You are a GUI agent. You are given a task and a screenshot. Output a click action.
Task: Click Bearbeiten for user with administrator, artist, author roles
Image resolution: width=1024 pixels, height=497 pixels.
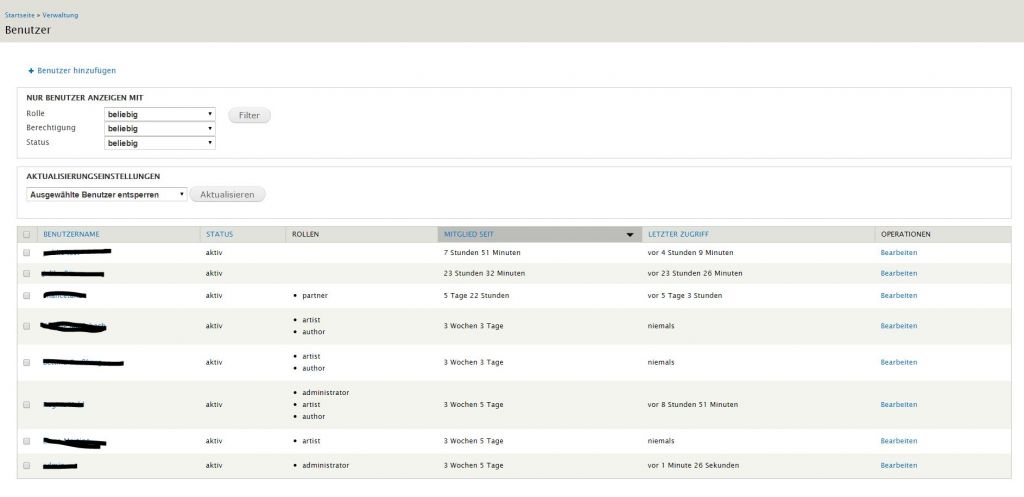[898, 405]
